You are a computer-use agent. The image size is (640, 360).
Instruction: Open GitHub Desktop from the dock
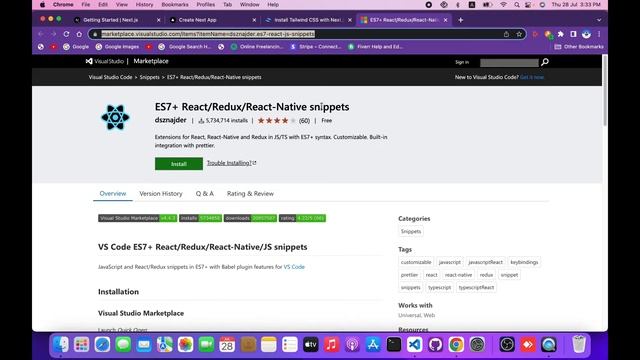pos(436,344)
